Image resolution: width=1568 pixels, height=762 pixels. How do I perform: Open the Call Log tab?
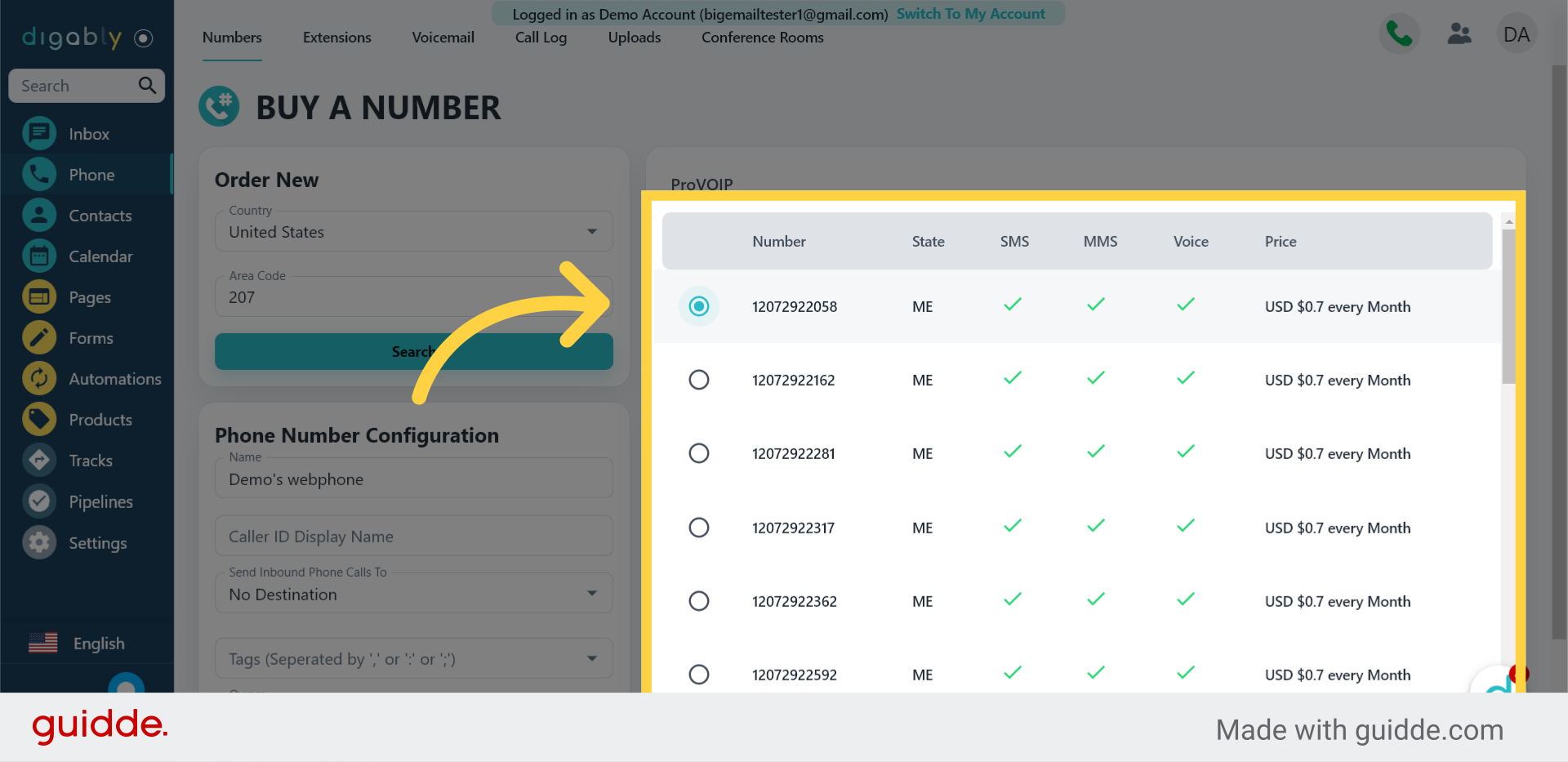[x=541, y=38]
